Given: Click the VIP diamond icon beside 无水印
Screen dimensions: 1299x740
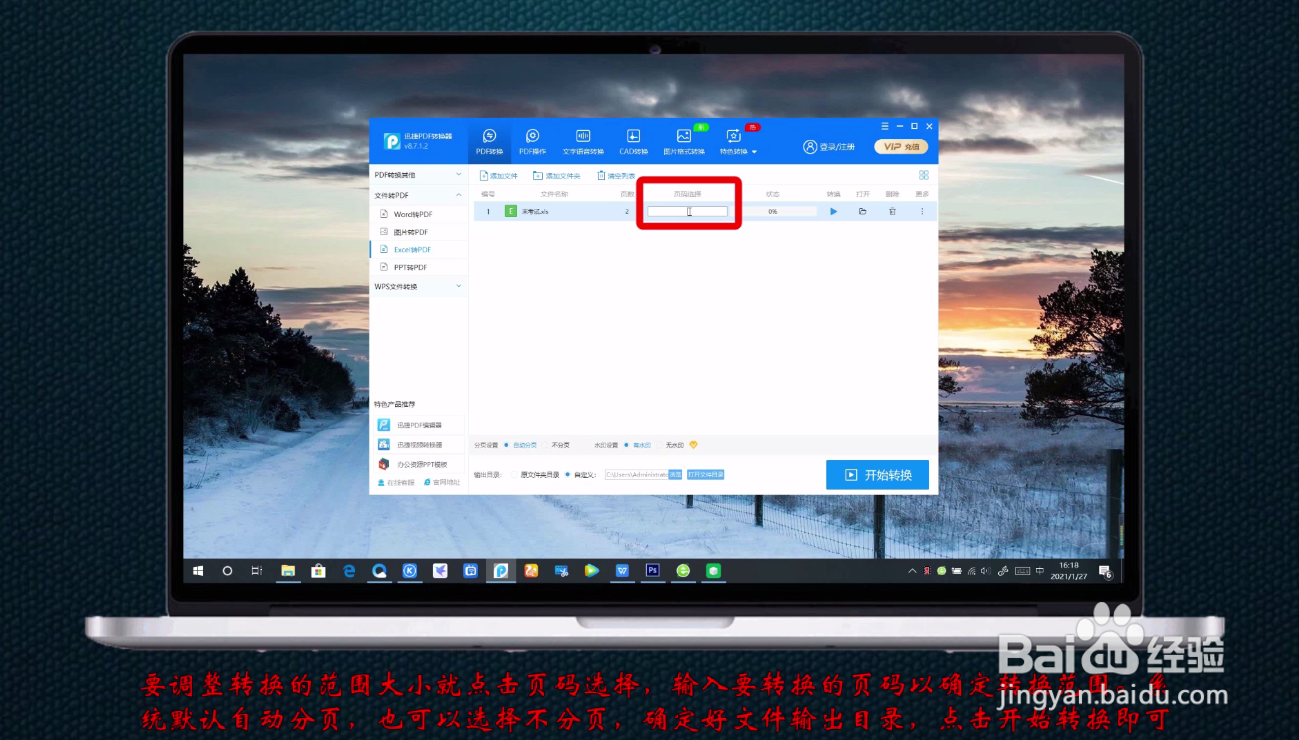Looking at the screenshot, I should (693, 445).
